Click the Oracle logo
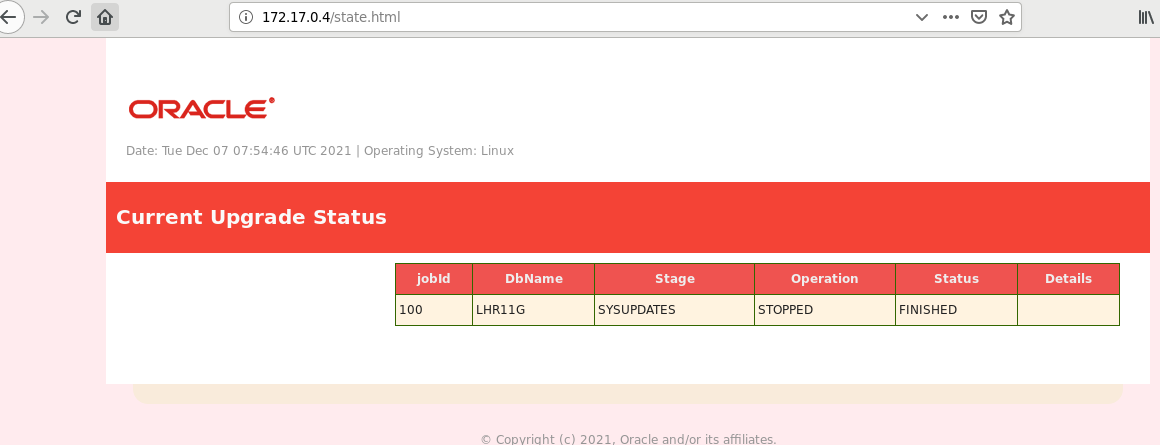This screenshot has width=1160, height=445. point(201,108)
